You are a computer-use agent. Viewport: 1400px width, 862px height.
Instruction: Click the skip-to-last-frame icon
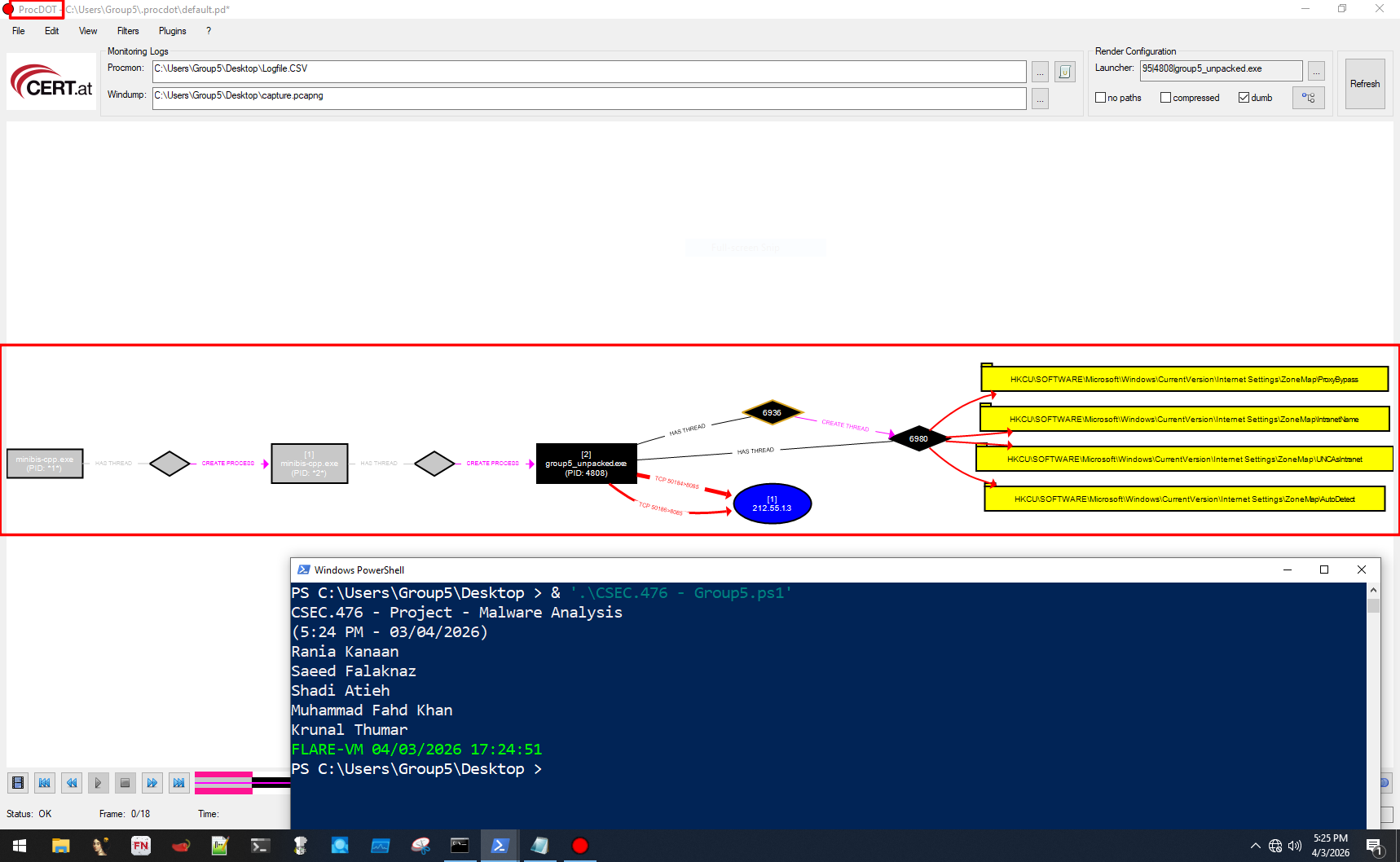(179, 782)
